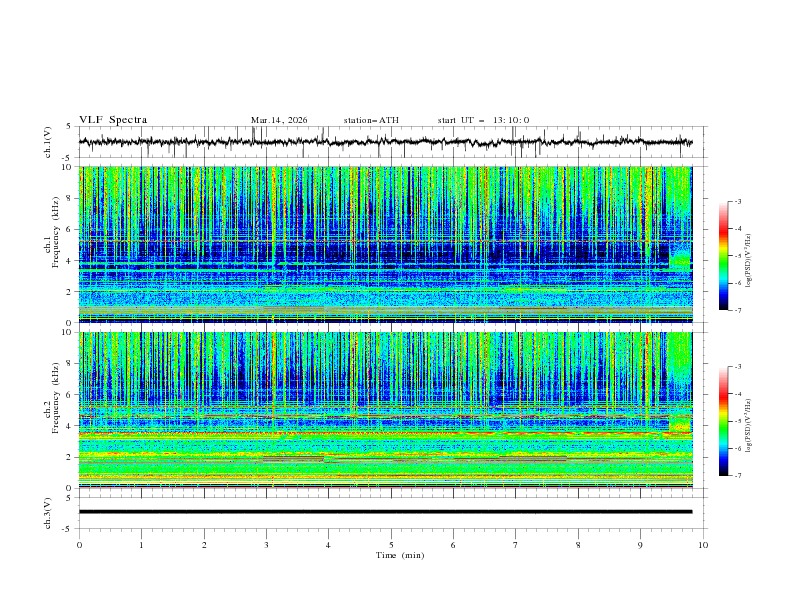Select the date text "Mar.14, 2026"
Screen dimensions: 792x612
coord(279,120)
